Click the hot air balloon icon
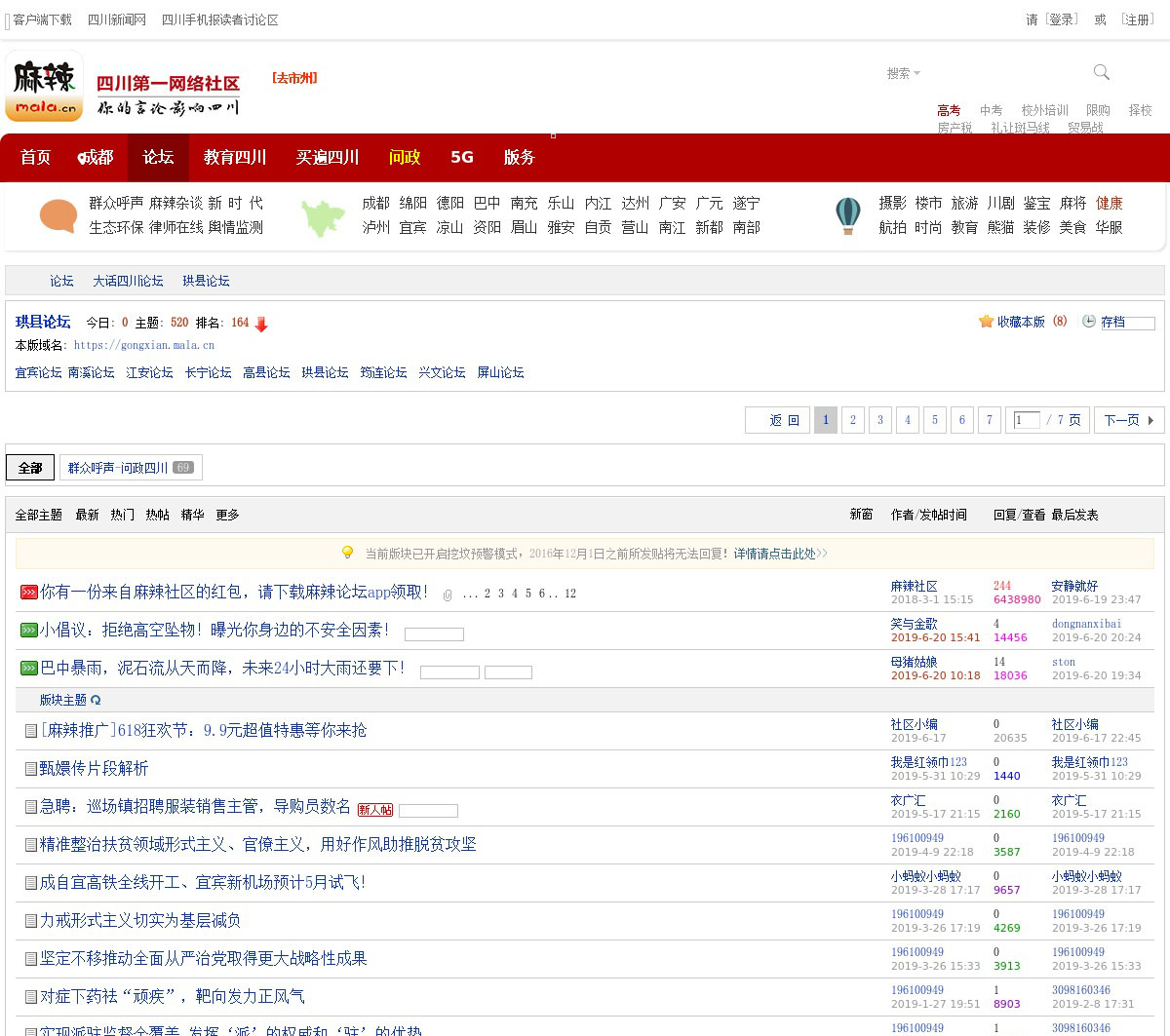Viewport: 1170px width, 1036px height. pyautogui.click(x=848, y=215)
